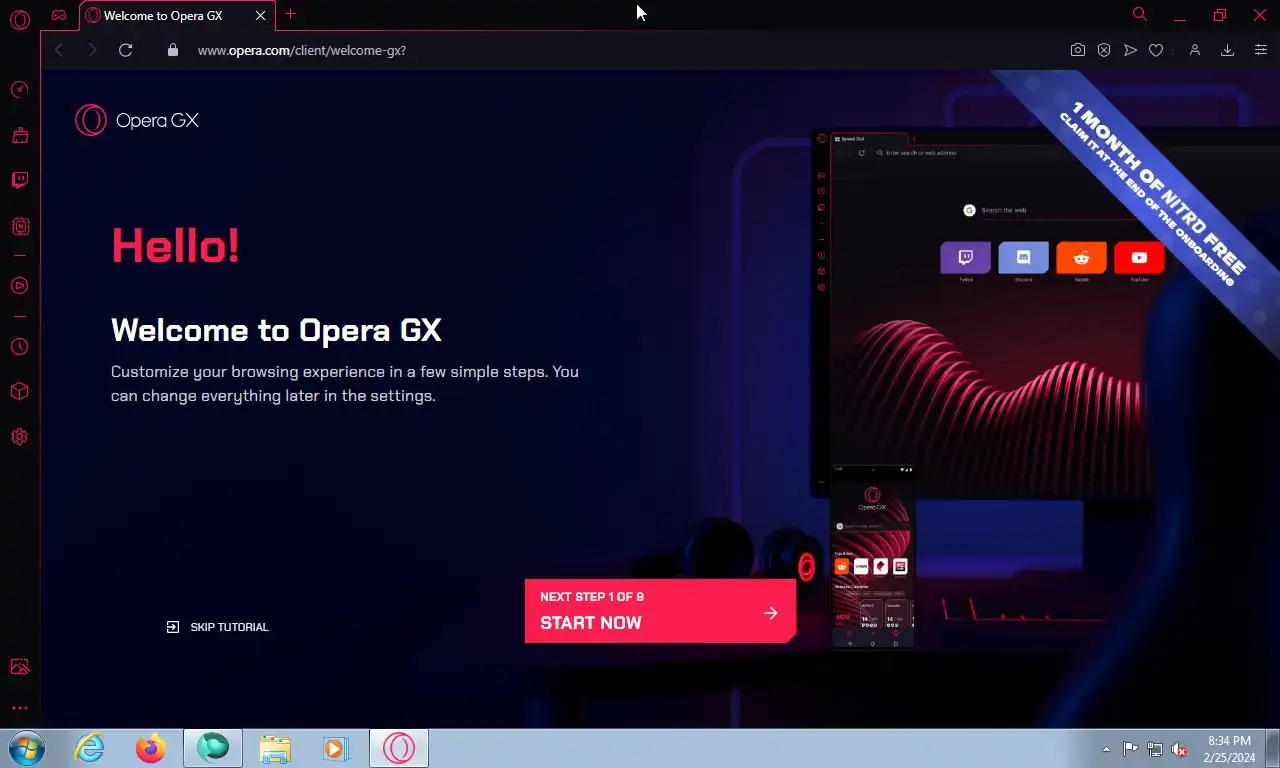Open sidebar setup three-dots menu
The height and width of the screenshot is (768, 1280).
19,708
